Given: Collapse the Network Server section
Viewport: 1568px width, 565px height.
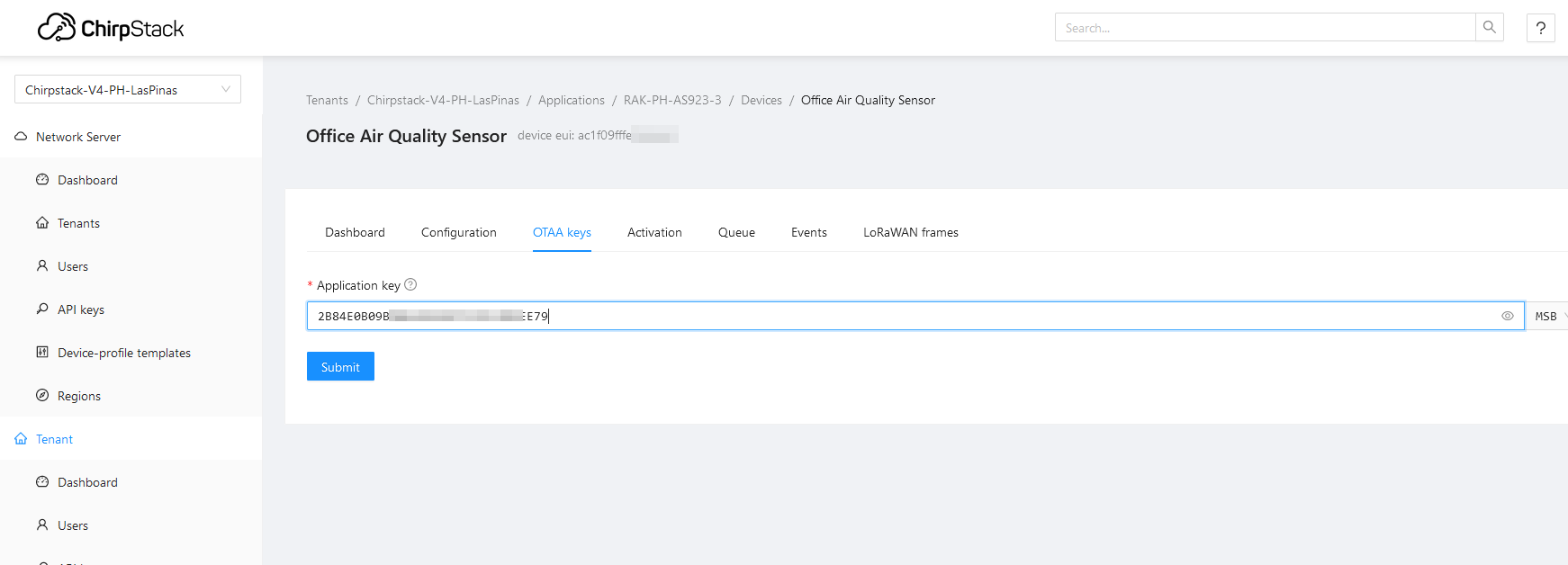Looking at the screenshot, I should coord(131,137).
